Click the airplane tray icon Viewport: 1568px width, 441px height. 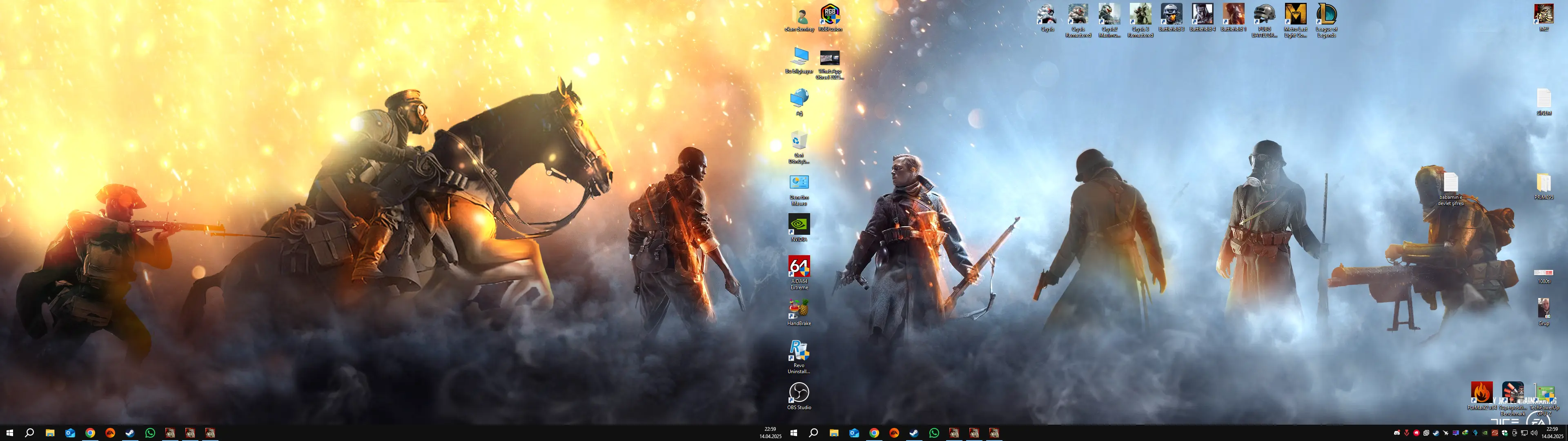pyautogui.click(x=1445, y=433)
